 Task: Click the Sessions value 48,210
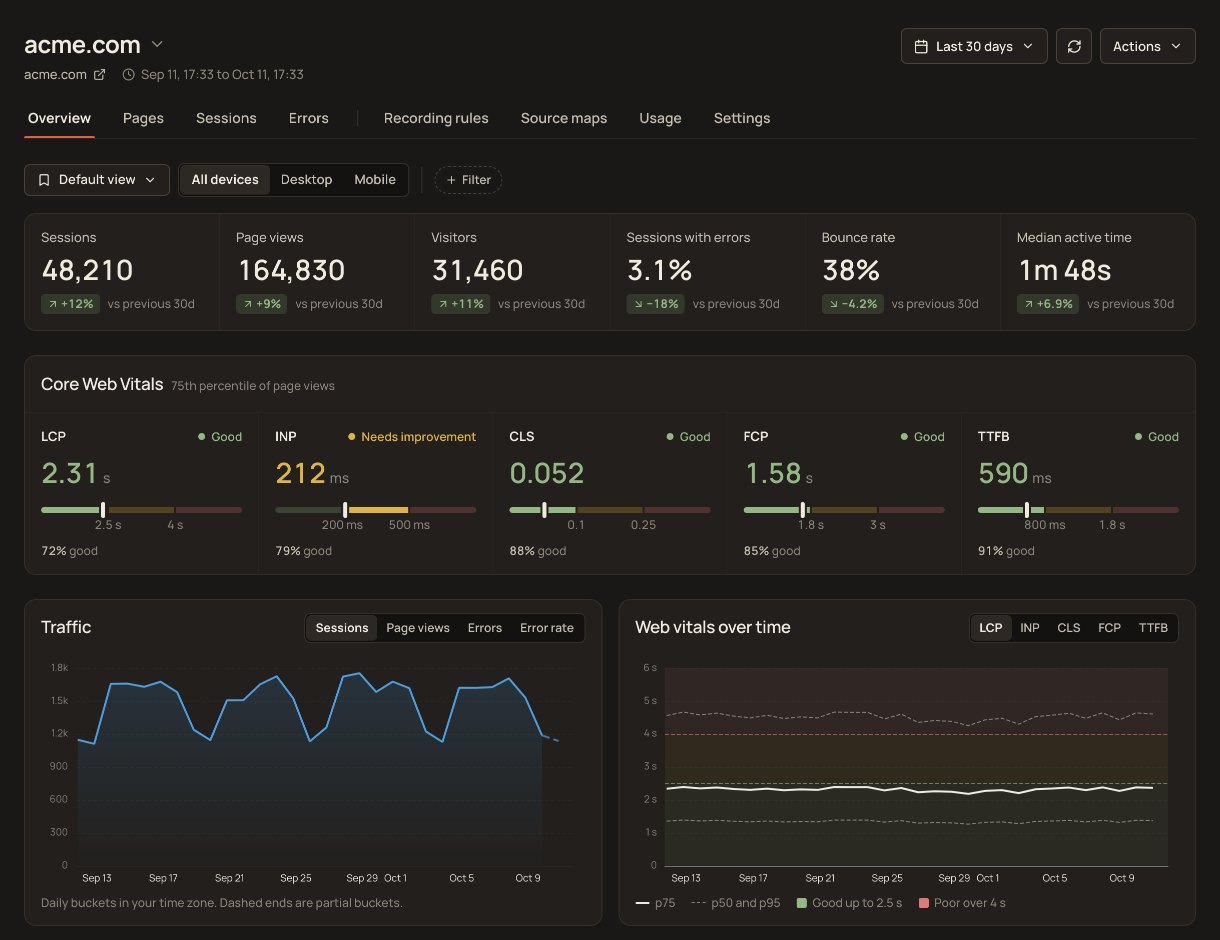click(x=87, y=270)
